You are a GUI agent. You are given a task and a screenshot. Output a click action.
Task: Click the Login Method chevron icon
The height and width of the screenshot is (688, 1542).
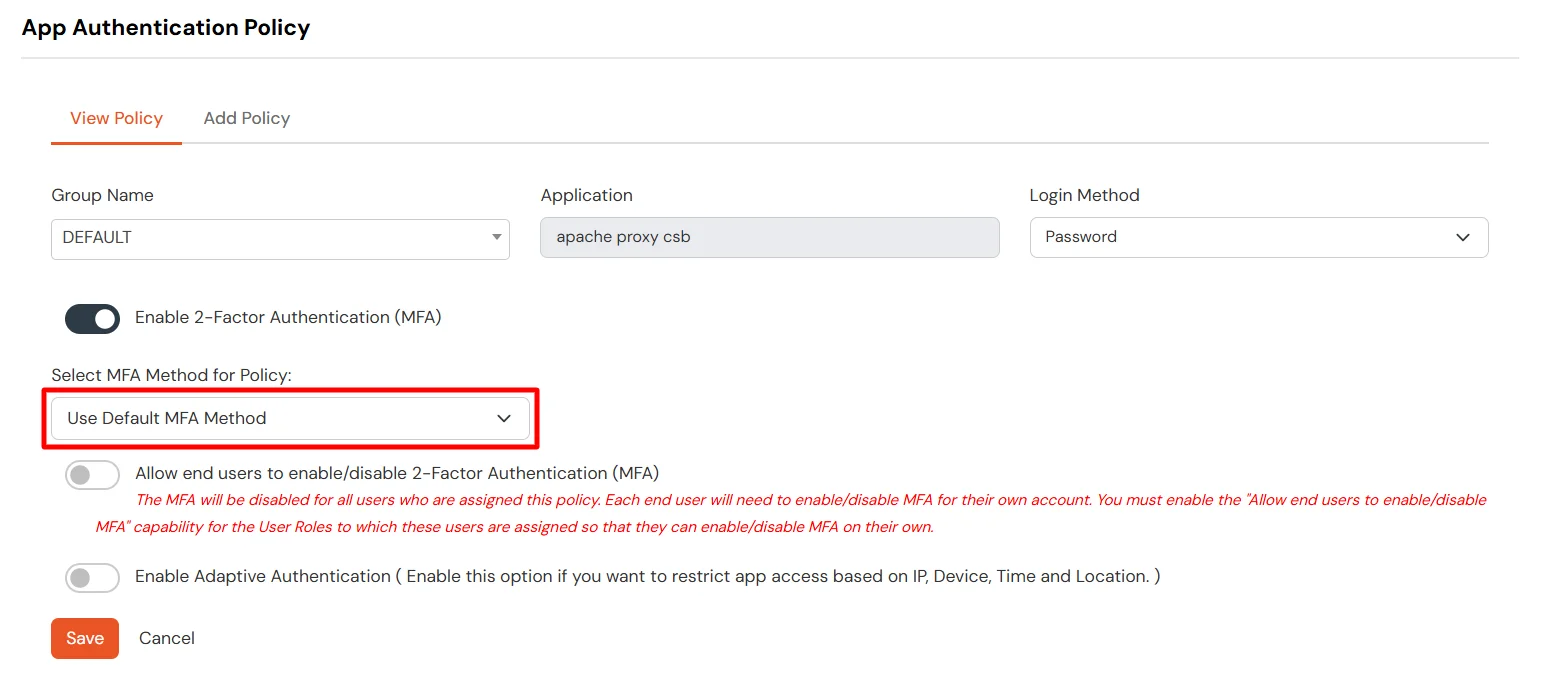click(x=1463, y=238)
